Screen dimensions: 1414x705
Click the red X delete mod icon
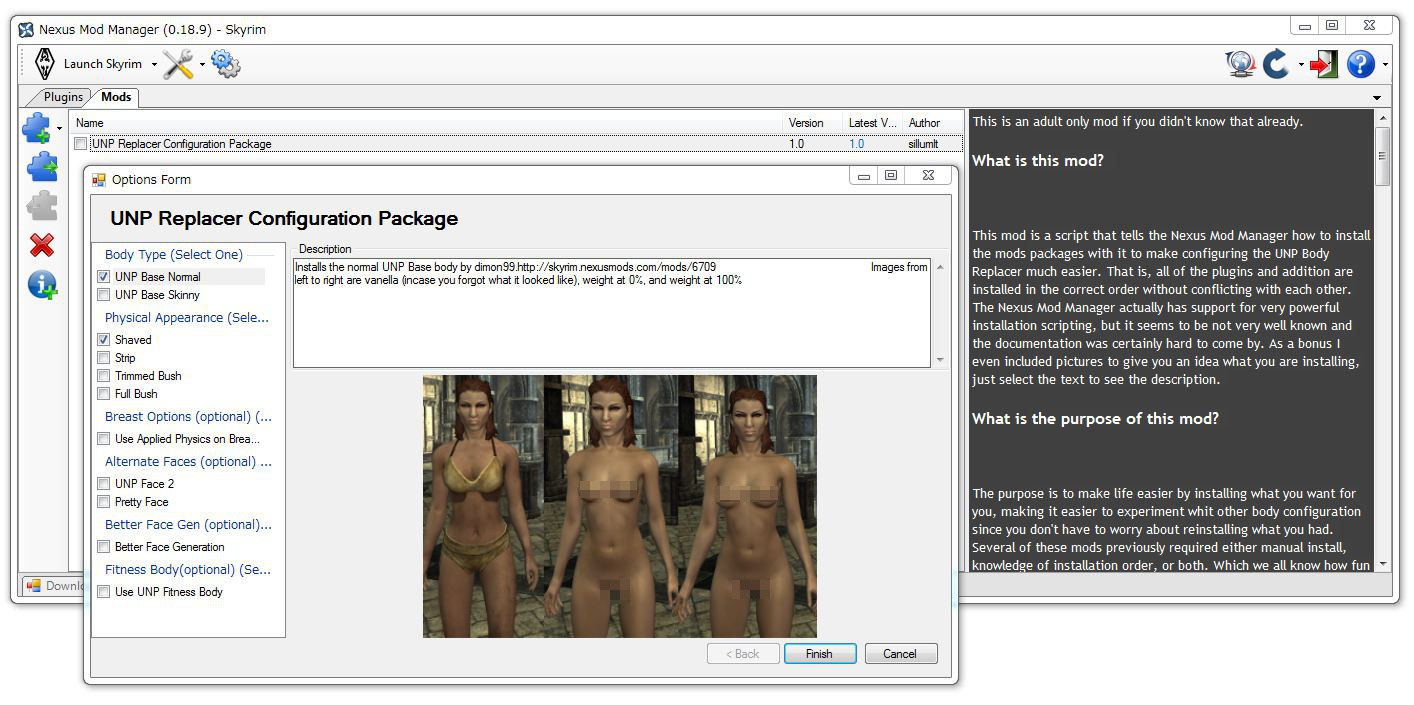pos(41,245)
